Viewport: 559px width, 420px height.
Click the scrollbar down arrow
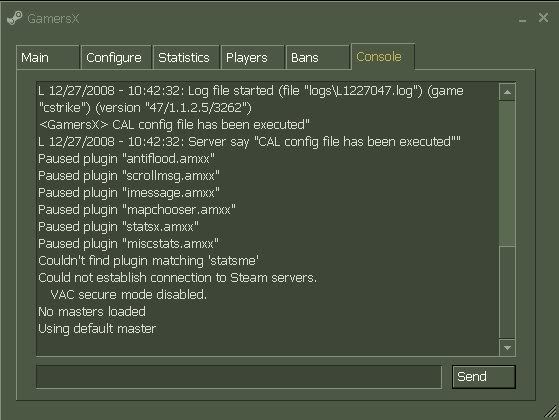click(x=507, y=347)
